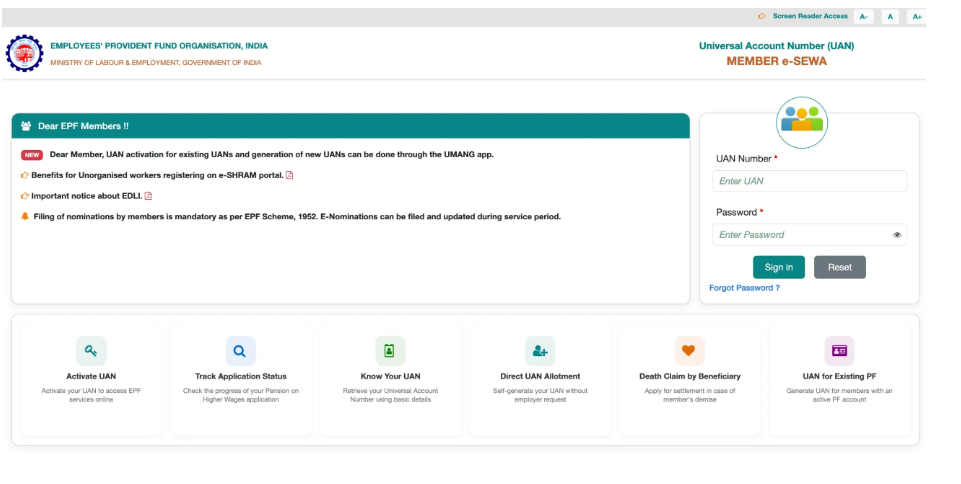Click the pointing hand icon beside Screen Reader Access
Viewport: 961px width, 484px height.
pos(762,17)
